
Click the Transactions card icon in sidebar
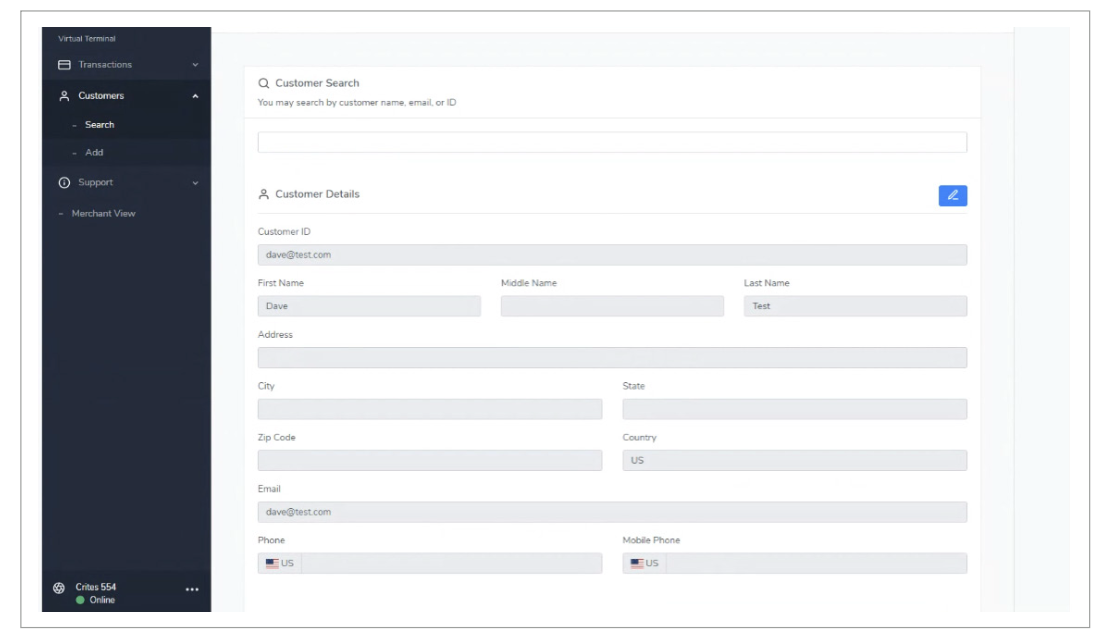point(65,65)
